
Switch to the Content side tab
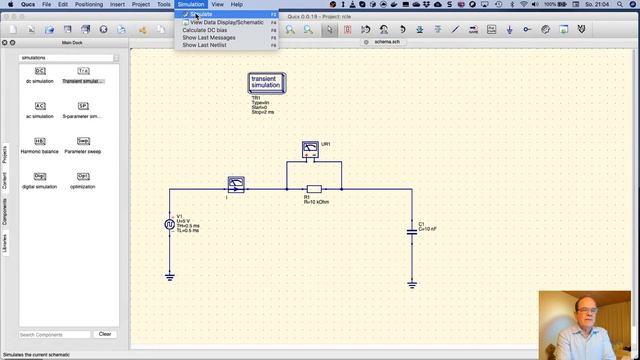click(4, 181)
